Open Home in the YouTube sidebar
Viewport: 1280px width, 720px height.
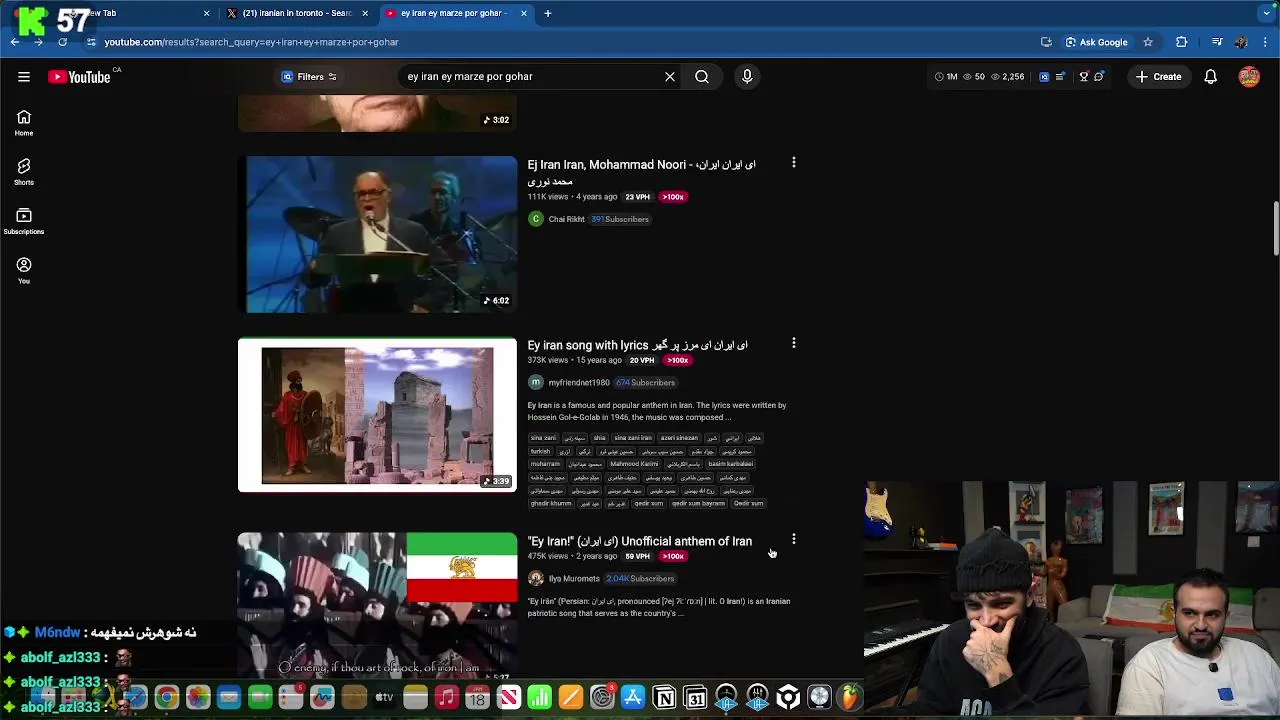click(24, 123)
